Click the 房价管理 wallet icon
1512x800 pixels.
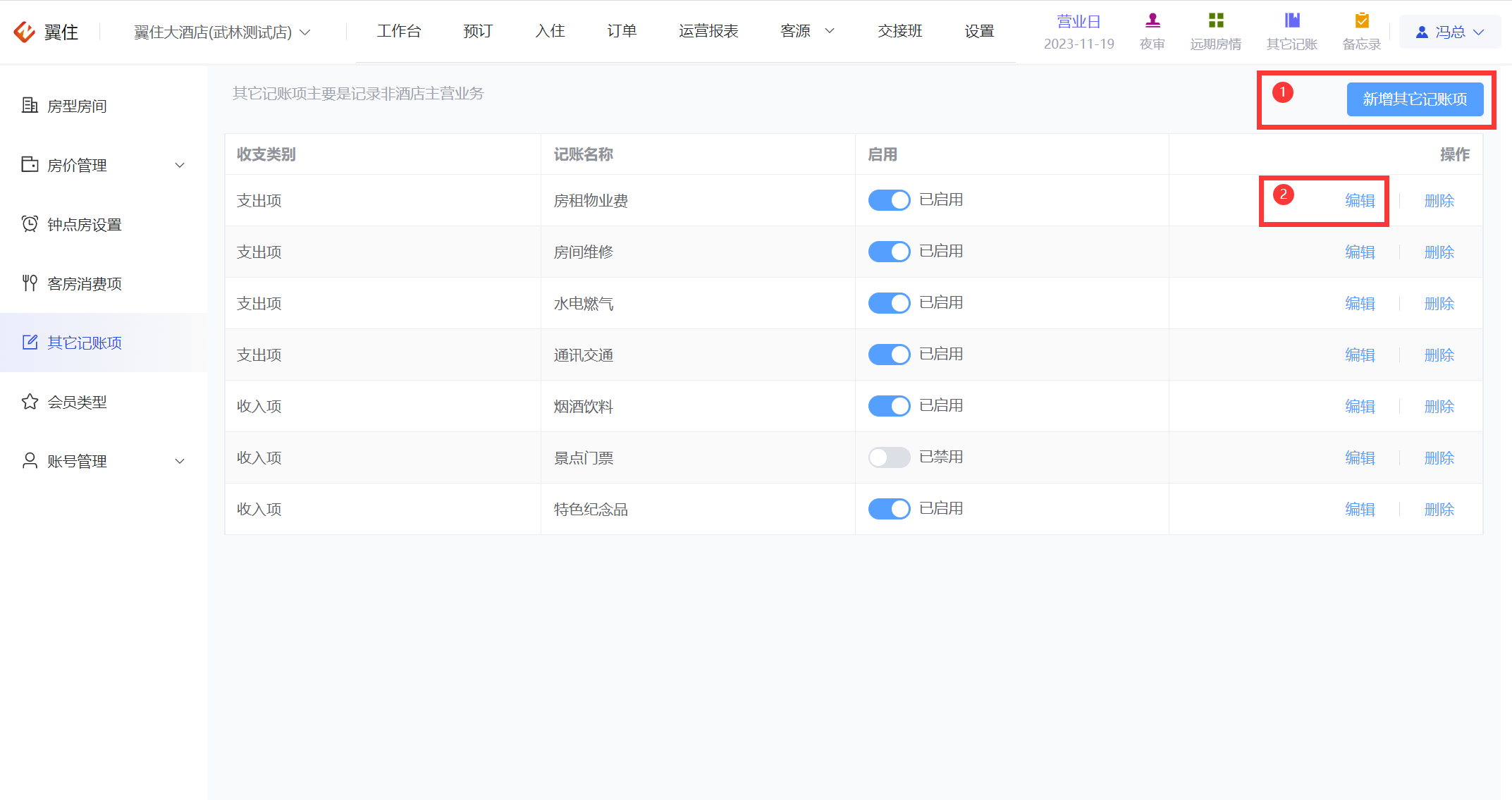pyautogui.click(x=30, y=164)
